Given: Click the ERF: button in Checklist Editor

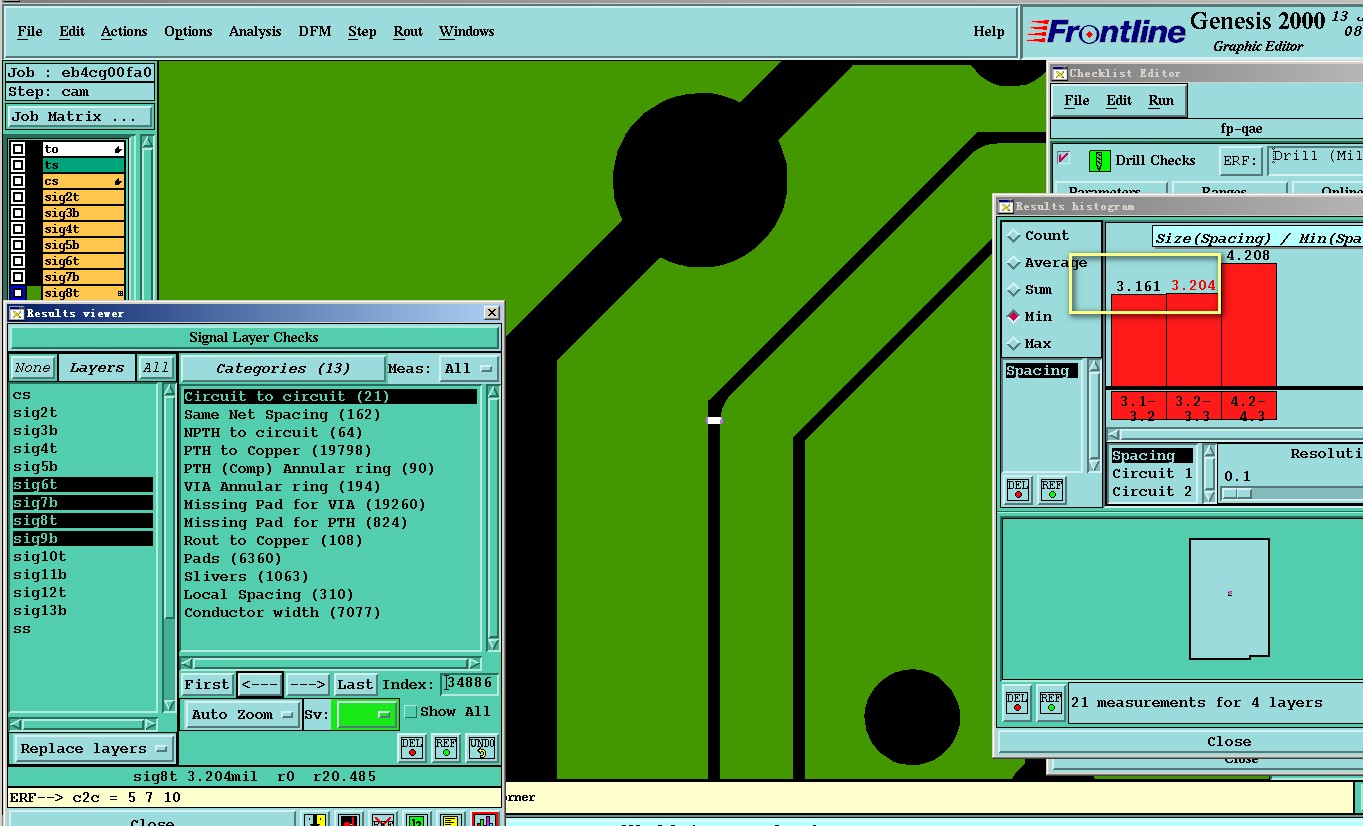Looking at the screenshot, I should [x=1240, y=160].
